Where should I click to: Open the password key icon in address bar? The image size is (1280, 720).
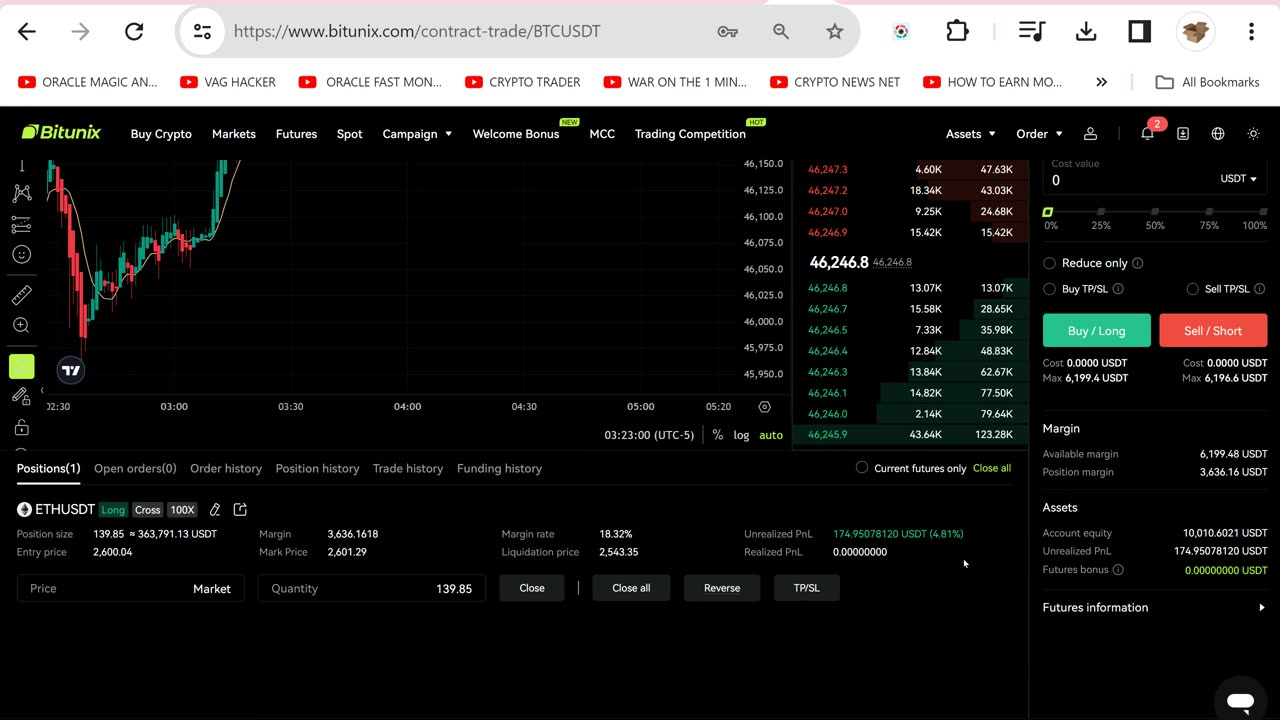727,31
